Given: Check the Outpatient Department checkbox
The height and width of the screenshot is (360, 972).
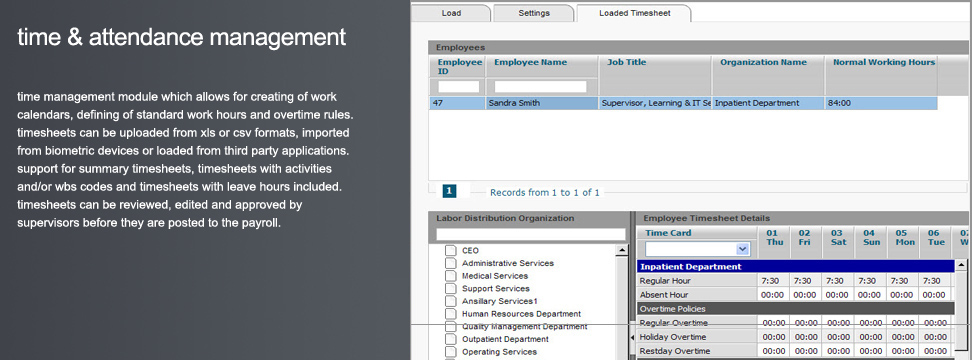Looking at the screenshot, I should coord(451,340).
